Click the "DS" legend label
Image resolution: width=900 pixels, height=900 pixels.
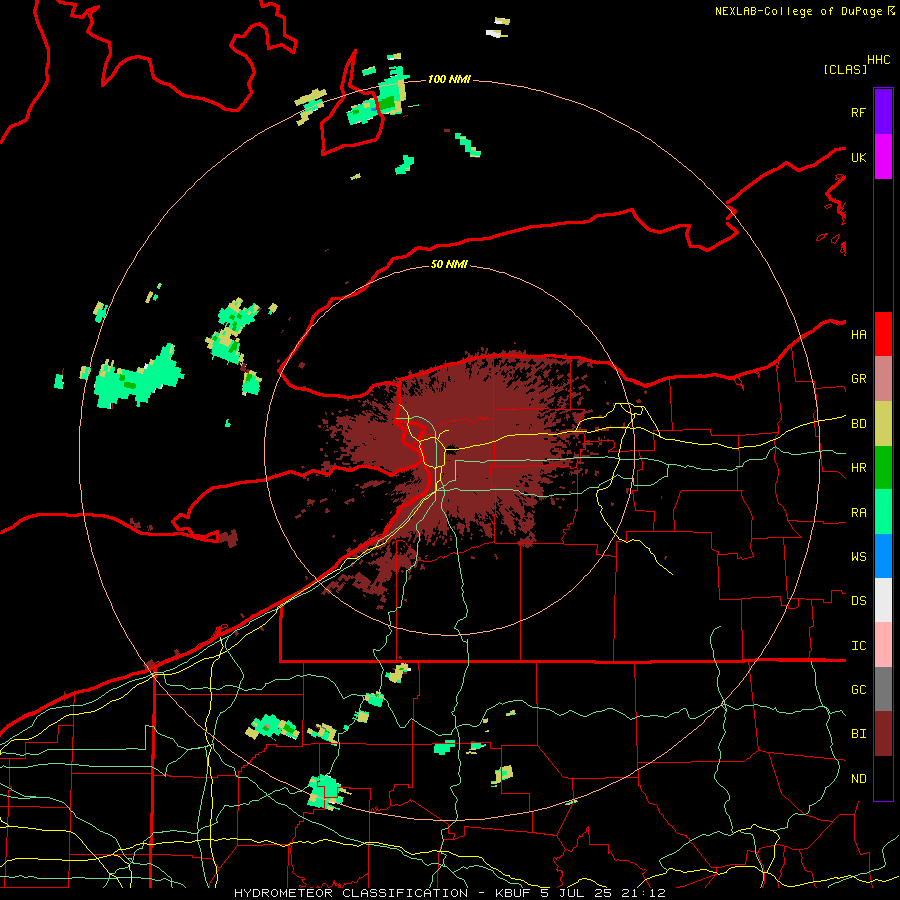point(859,601)
